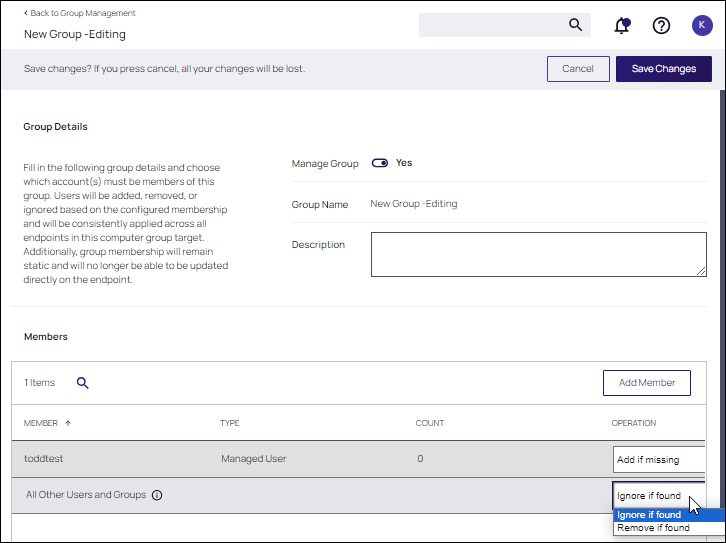Click the notifications bell icon
This screenshot has width=726, height=543.
622,25
